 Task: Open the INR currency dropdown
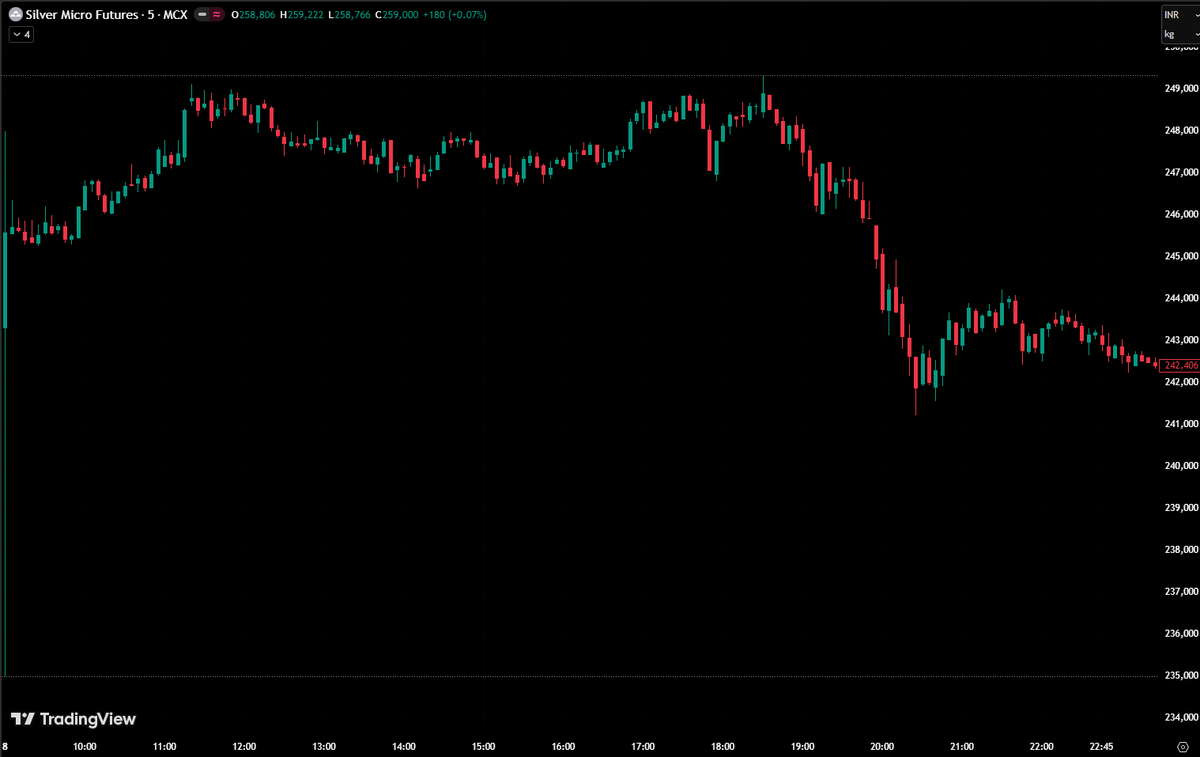1180,15
